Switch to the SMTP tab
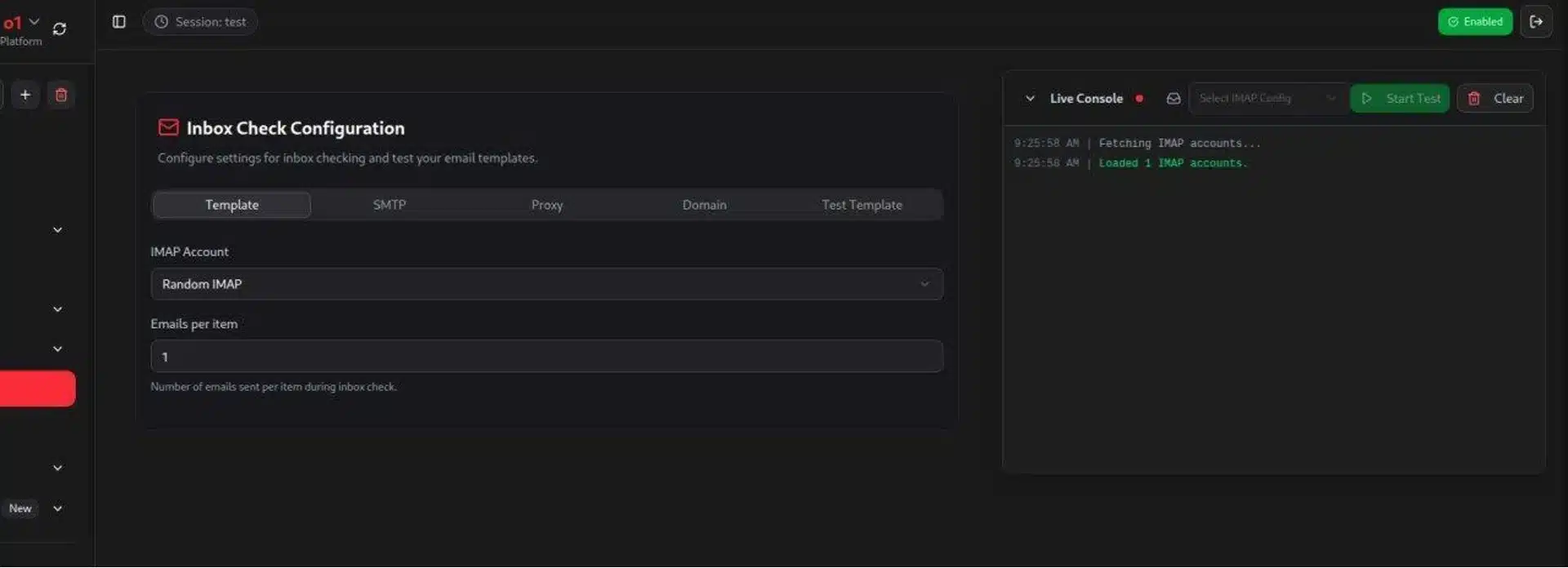The width and height of the screenshot is (1568, 568). (390, 206)
